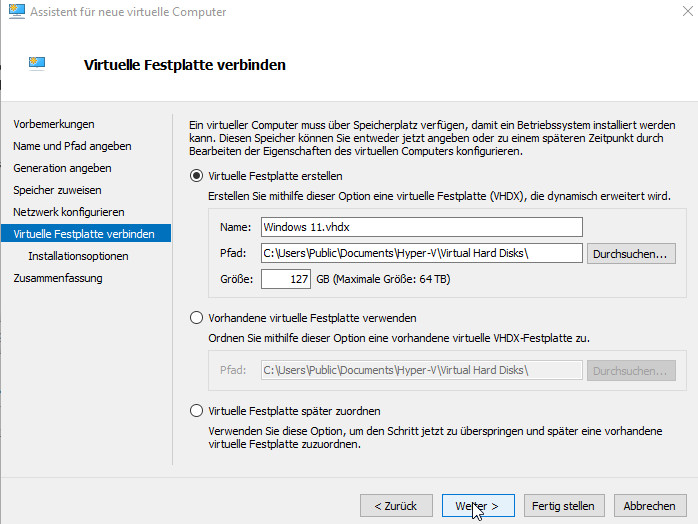Click the Name field containing 'Windows 11.vhdx'
698x524 pixels.
(420, 227)
